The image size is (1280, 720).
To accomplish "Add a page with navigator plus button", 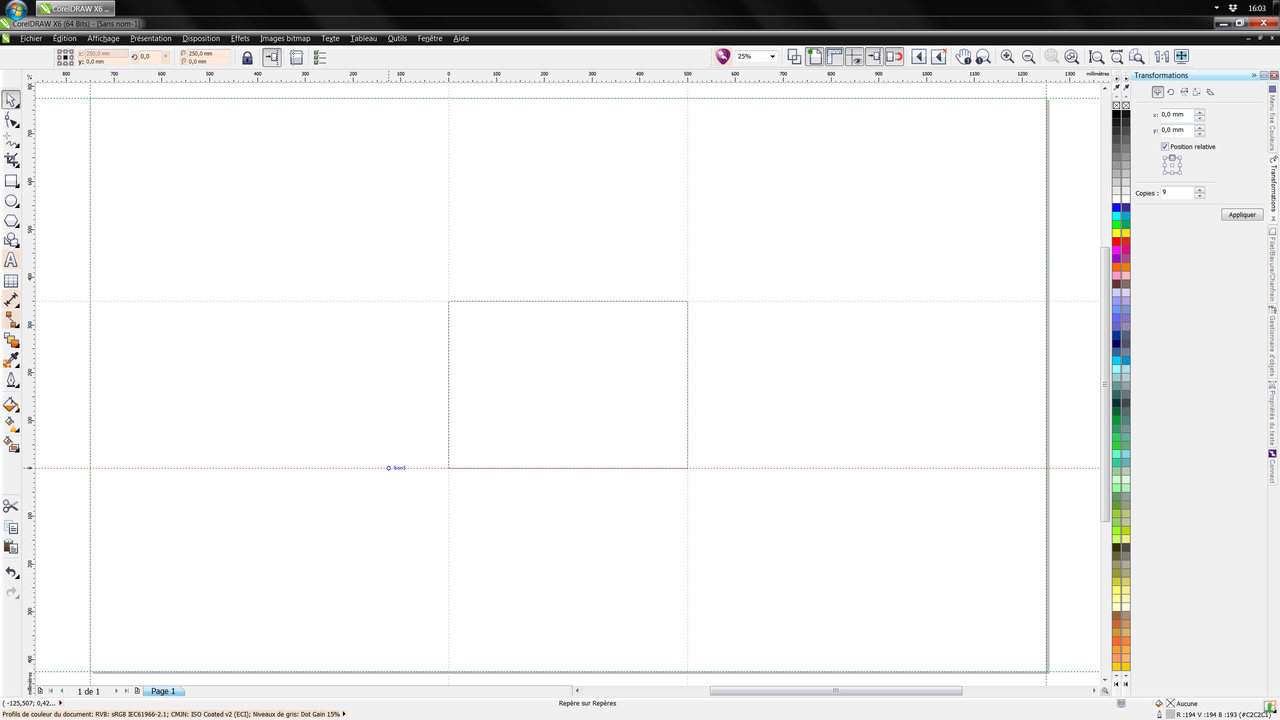I will (137, 691).
